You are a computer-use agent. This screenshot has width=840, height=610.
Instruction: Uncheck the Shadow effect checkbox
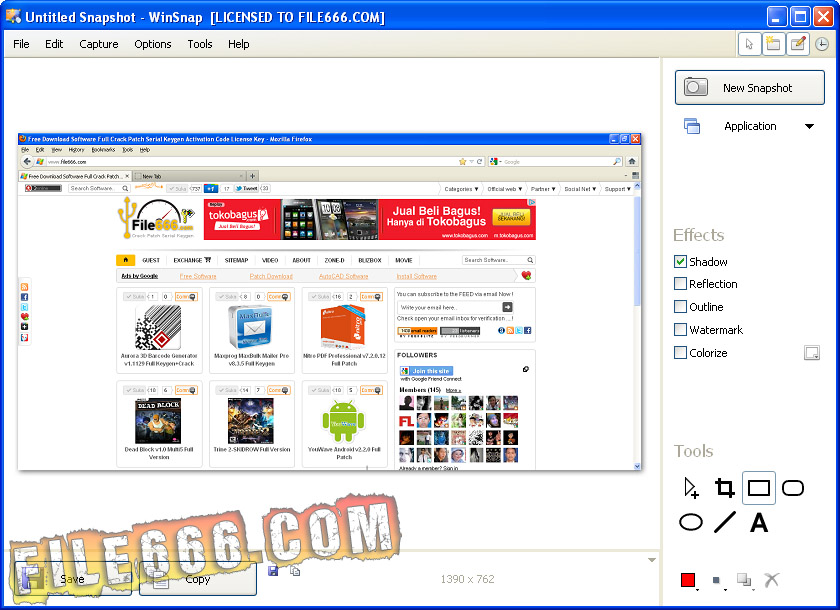680,261
